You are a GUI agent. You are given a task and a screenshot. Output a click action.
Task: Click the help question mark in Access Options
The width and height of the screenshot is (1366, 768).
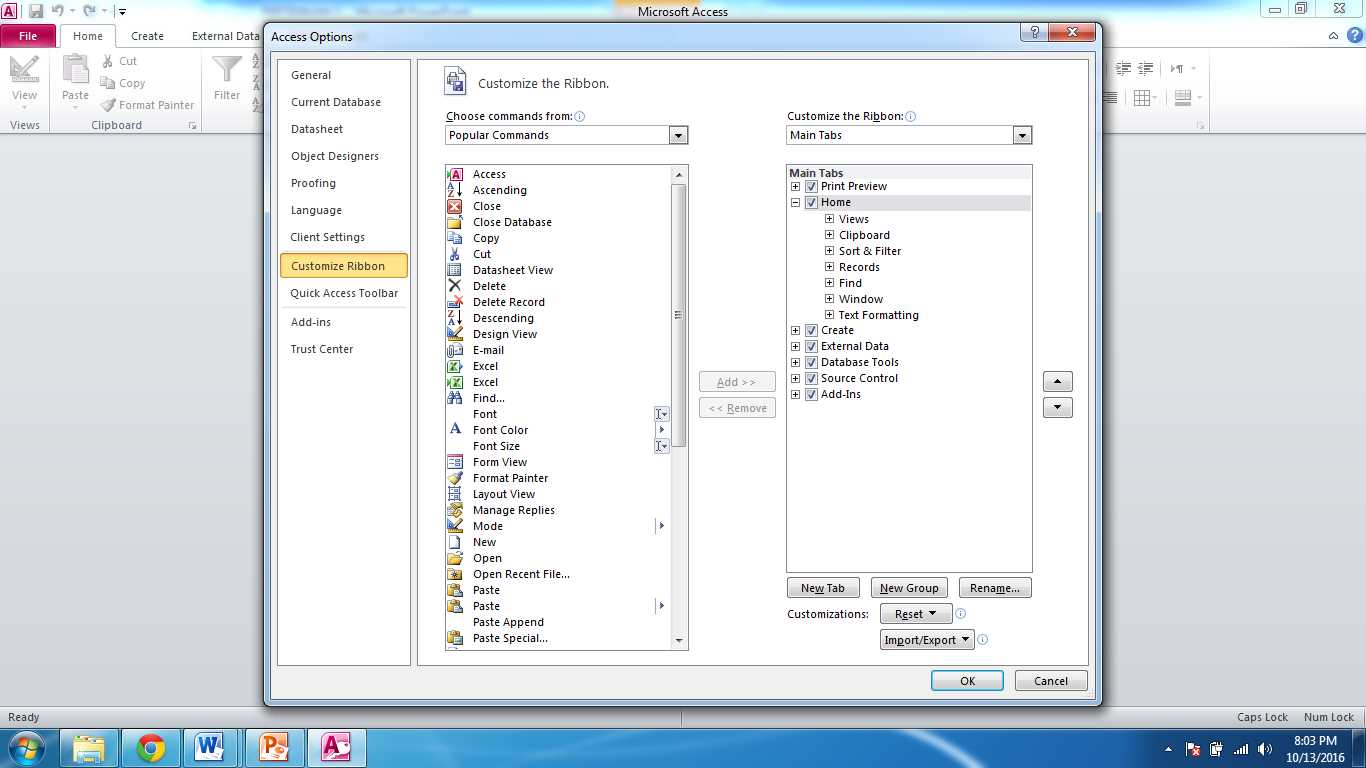click(1034, 32)
